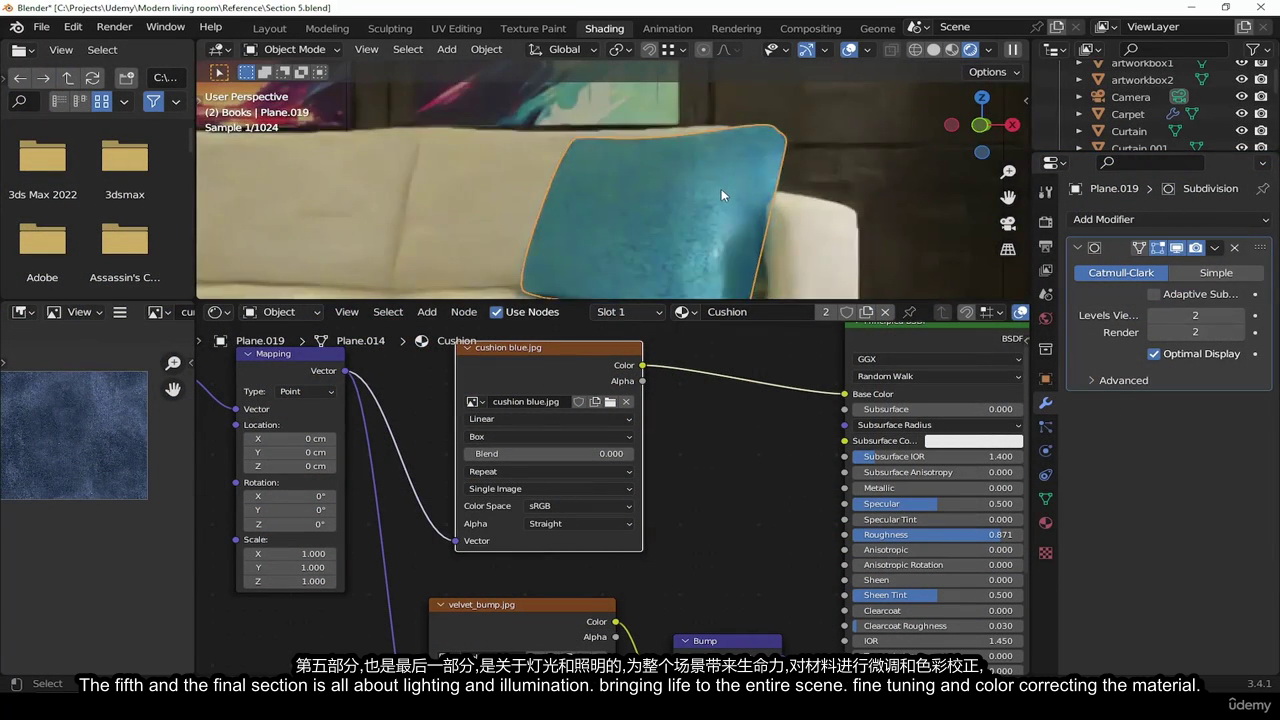Open the File menu
Viewport: 1280px width, 720px height.
click(x=41, y=27)
